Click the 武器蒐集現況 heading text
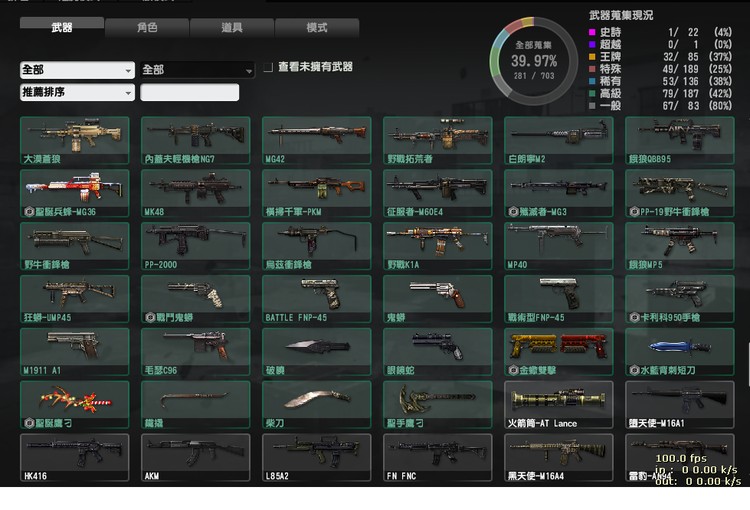Viewport: 750px width, 510px height. pos(621,15)
